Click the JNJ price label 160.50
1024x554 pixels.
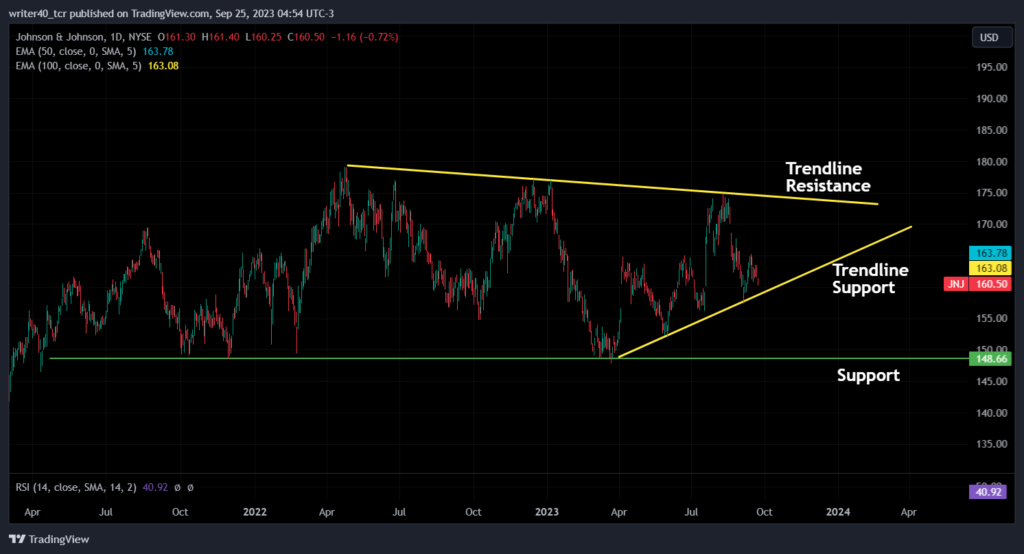point(978,284)
